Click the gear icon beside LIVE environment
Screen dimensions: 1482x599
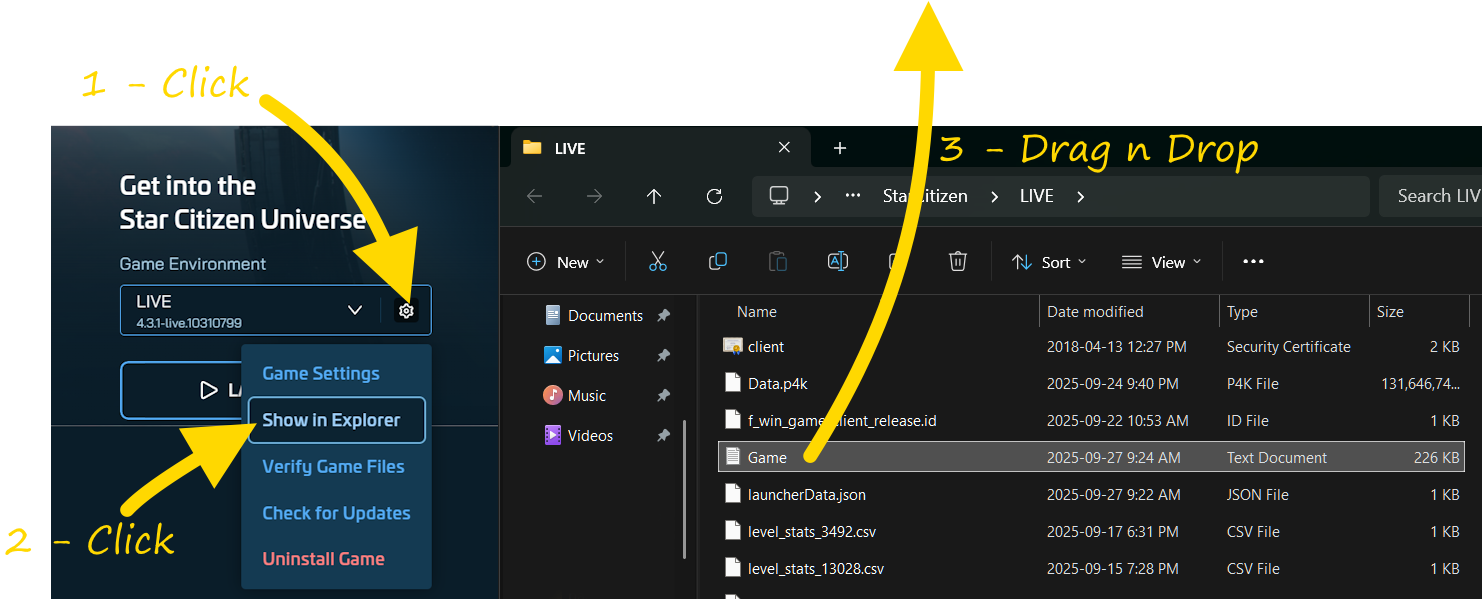(x=406, y=311)
